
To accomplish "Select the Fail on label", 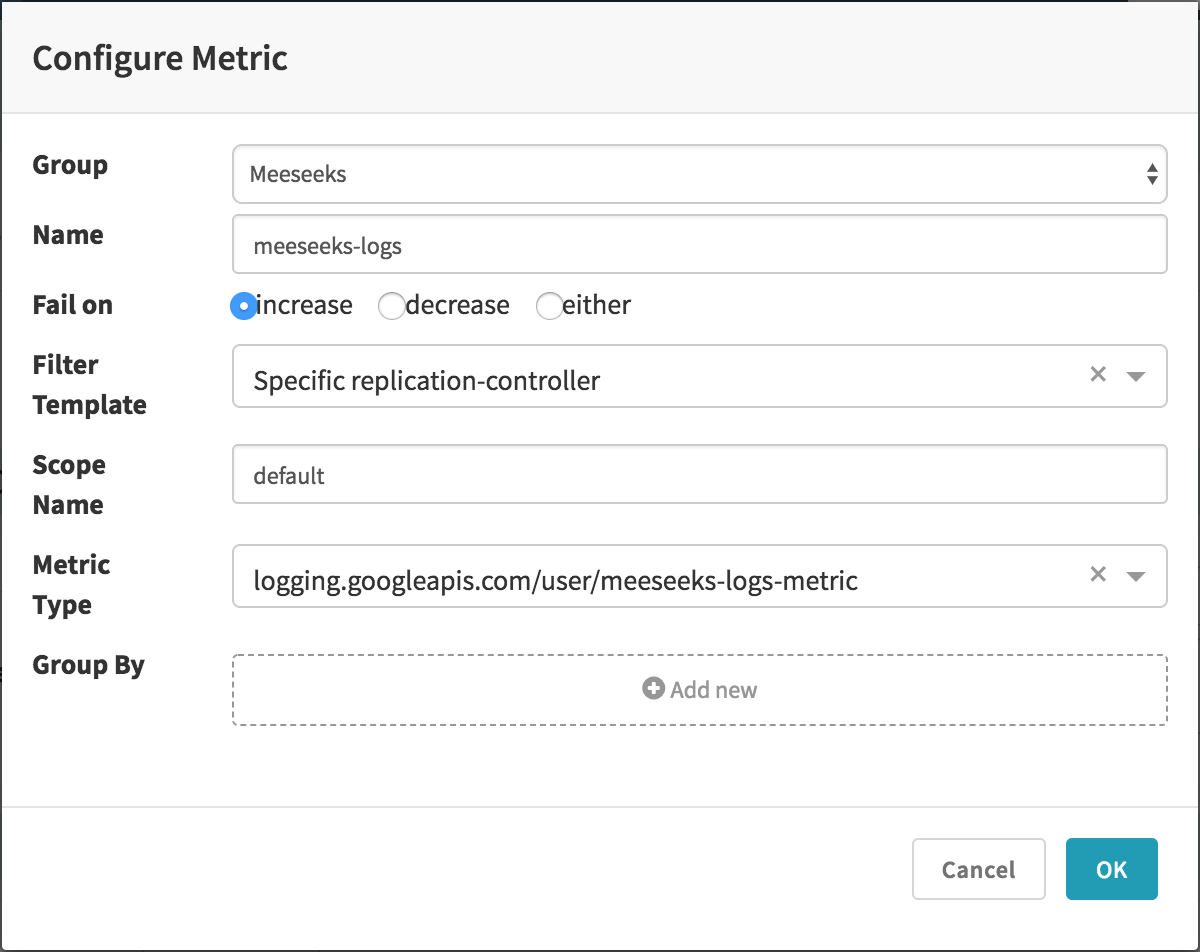I will [71, 305].
